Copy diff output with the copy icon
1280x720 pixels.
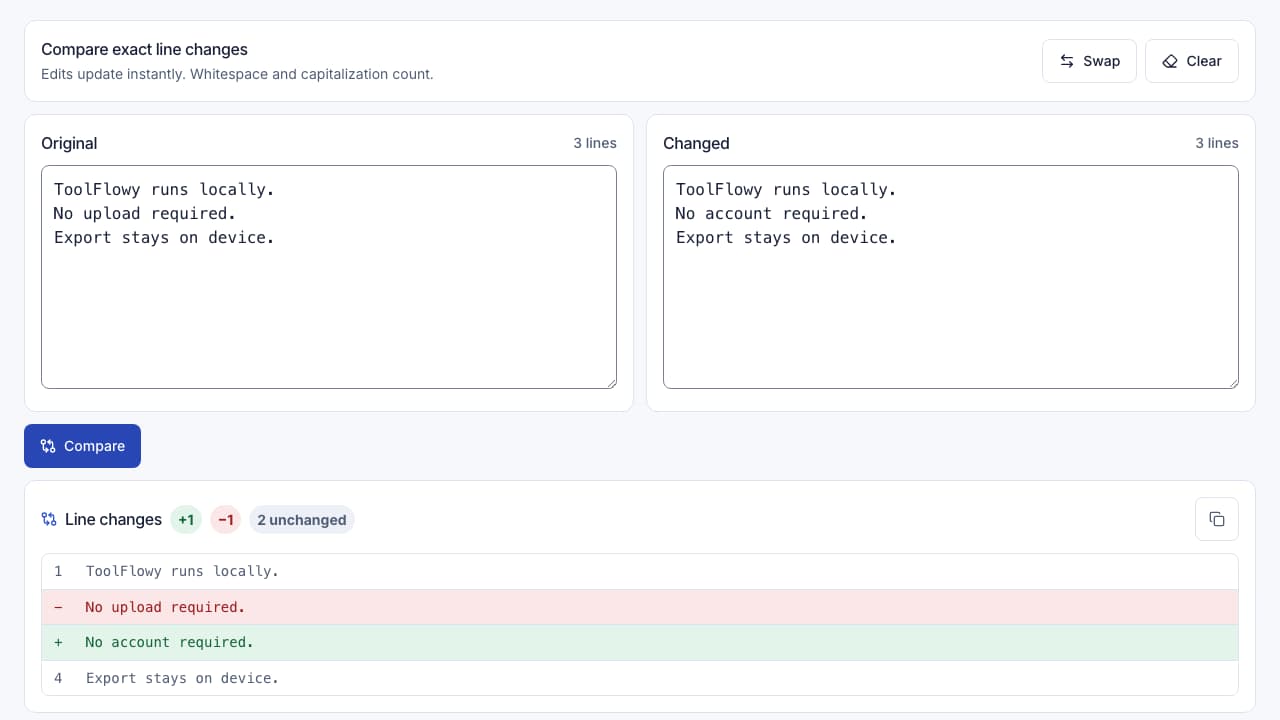pos(1217,519)
